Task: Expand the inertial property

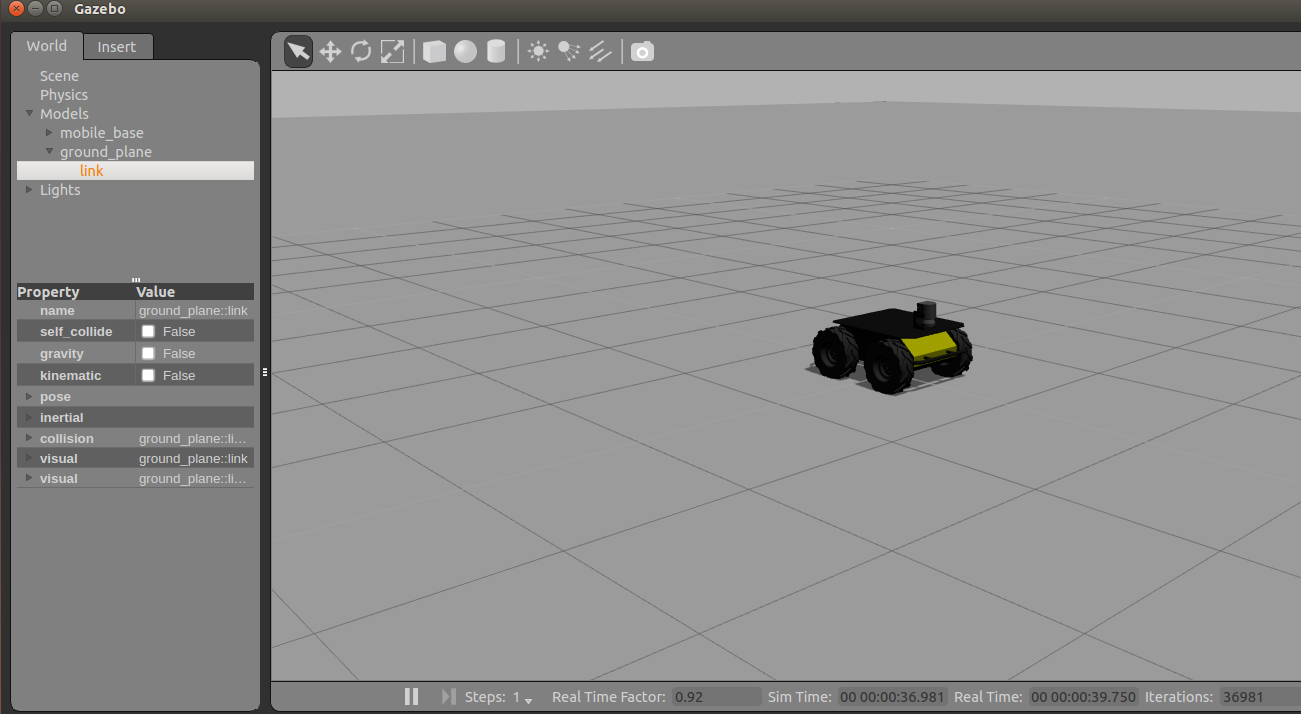Action: 29,418
